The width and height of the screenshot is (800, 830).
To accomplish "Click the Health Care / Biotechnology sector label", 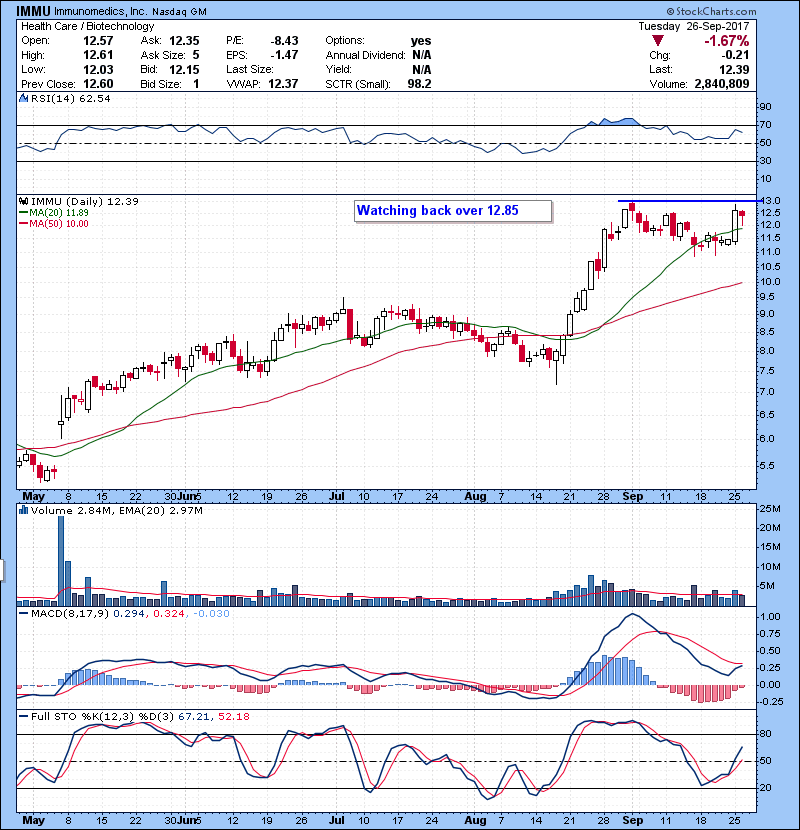I will pyautogui.click(x=88, y=26).
